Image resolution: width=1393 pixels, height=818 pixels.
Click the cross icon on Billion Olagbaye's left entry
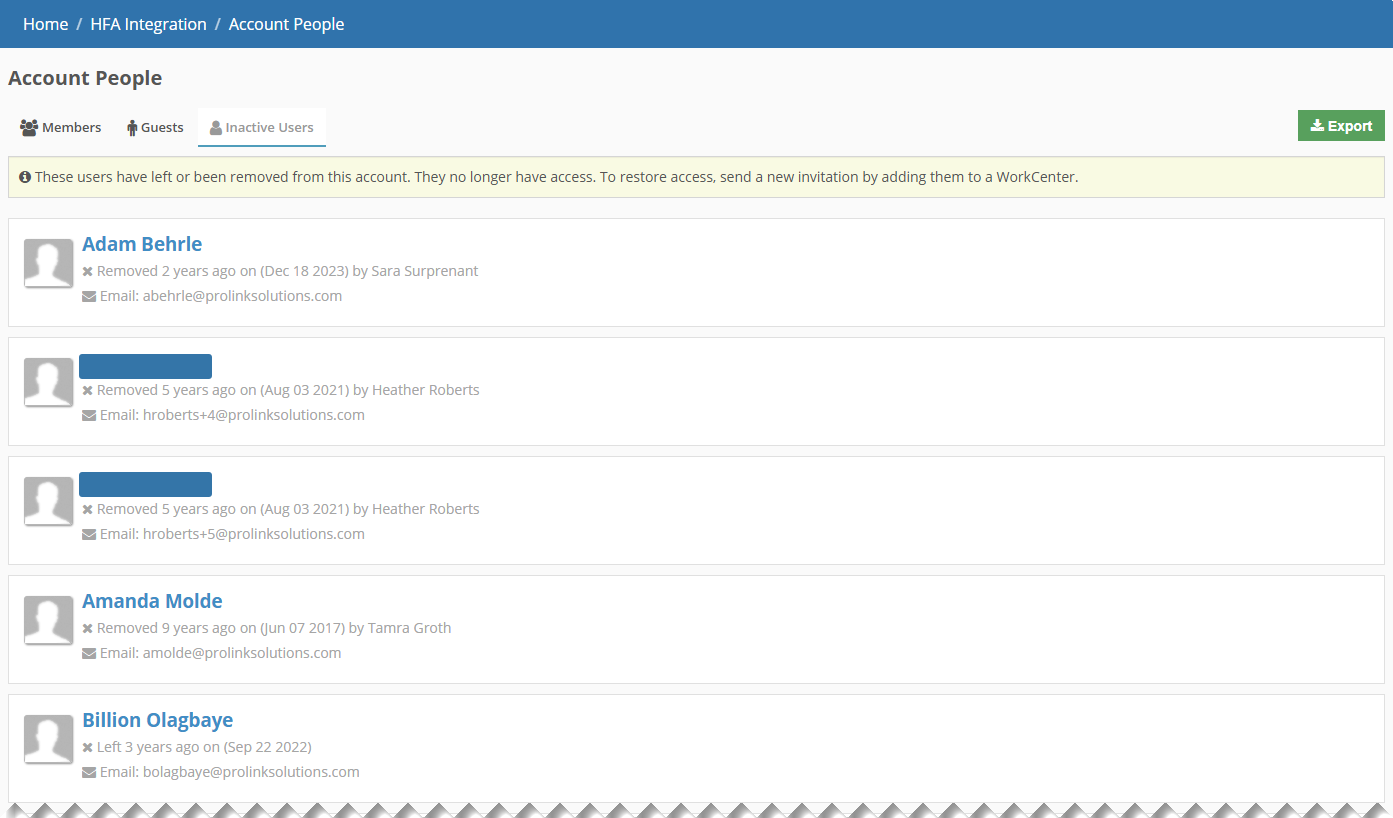pos(86,746)
